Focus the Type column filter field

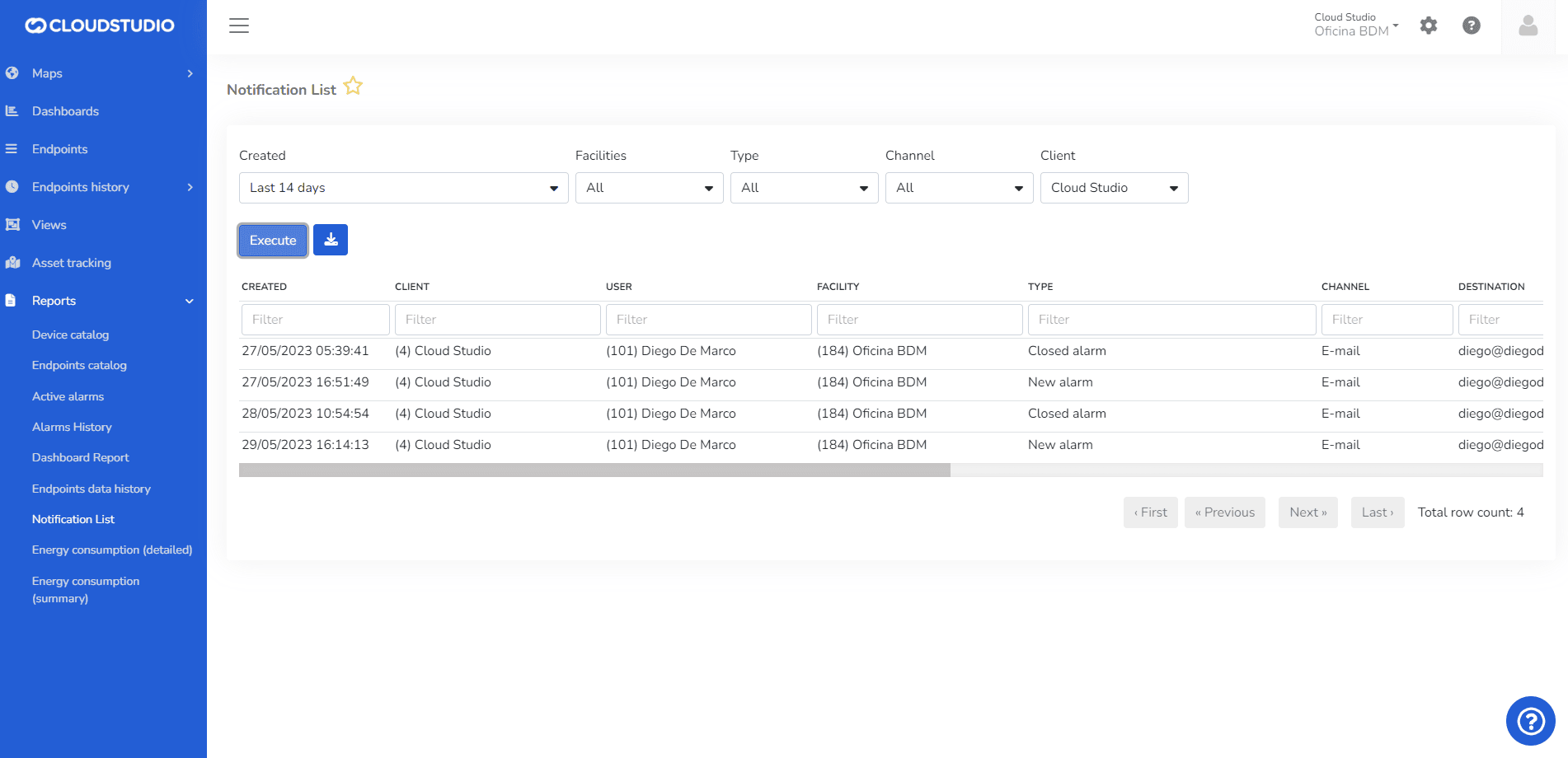coord(1172,320)
